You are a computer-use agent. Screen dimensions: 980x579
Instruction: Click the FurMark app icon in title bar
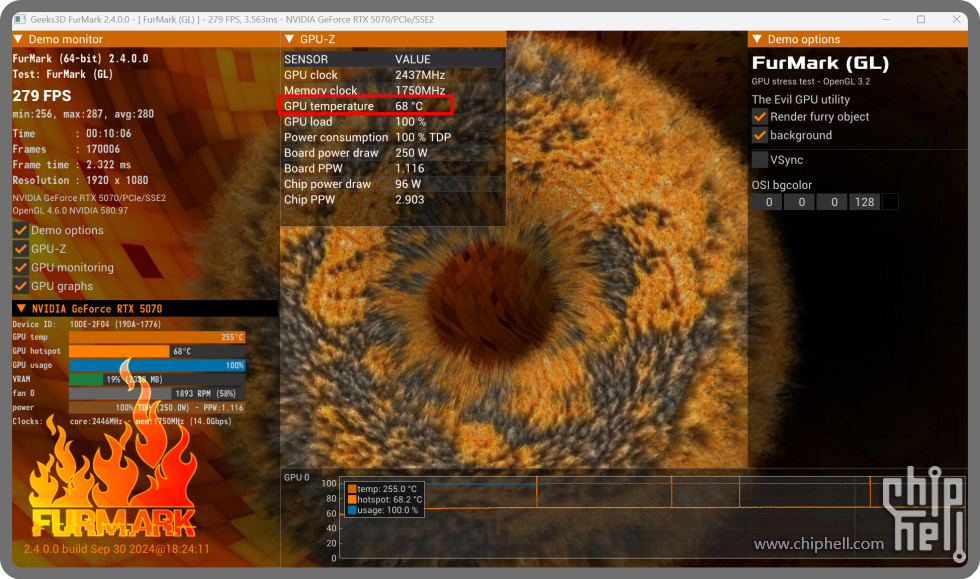tap(20, 19)
